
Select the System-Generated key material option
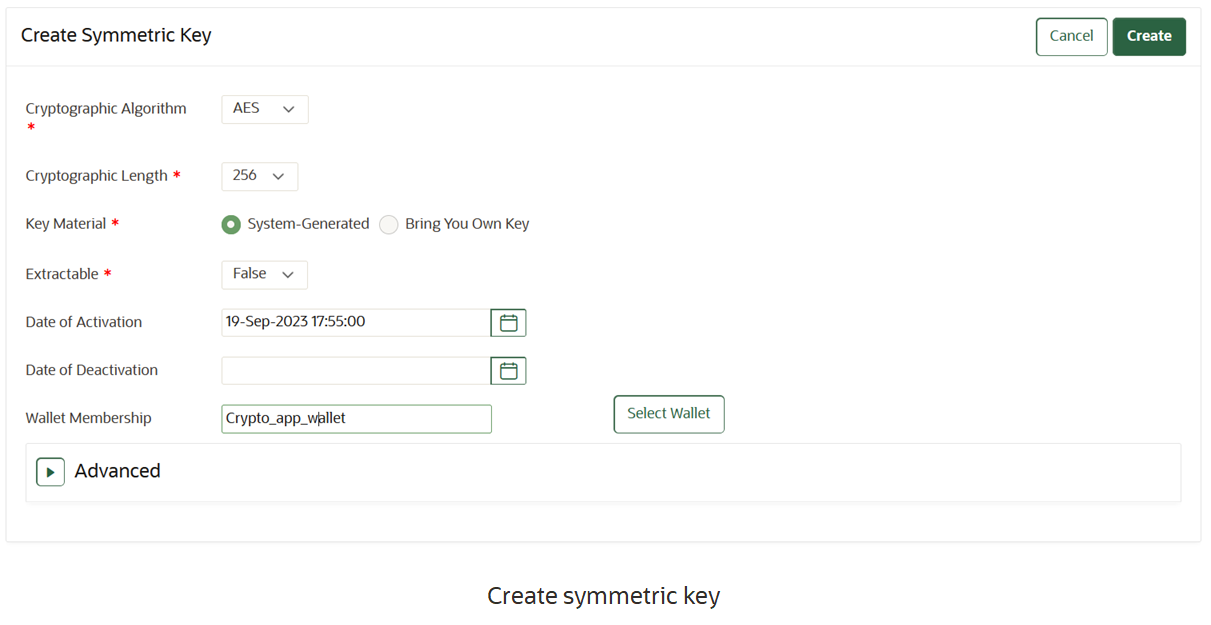pyautogui.click(x=231, y=224)
